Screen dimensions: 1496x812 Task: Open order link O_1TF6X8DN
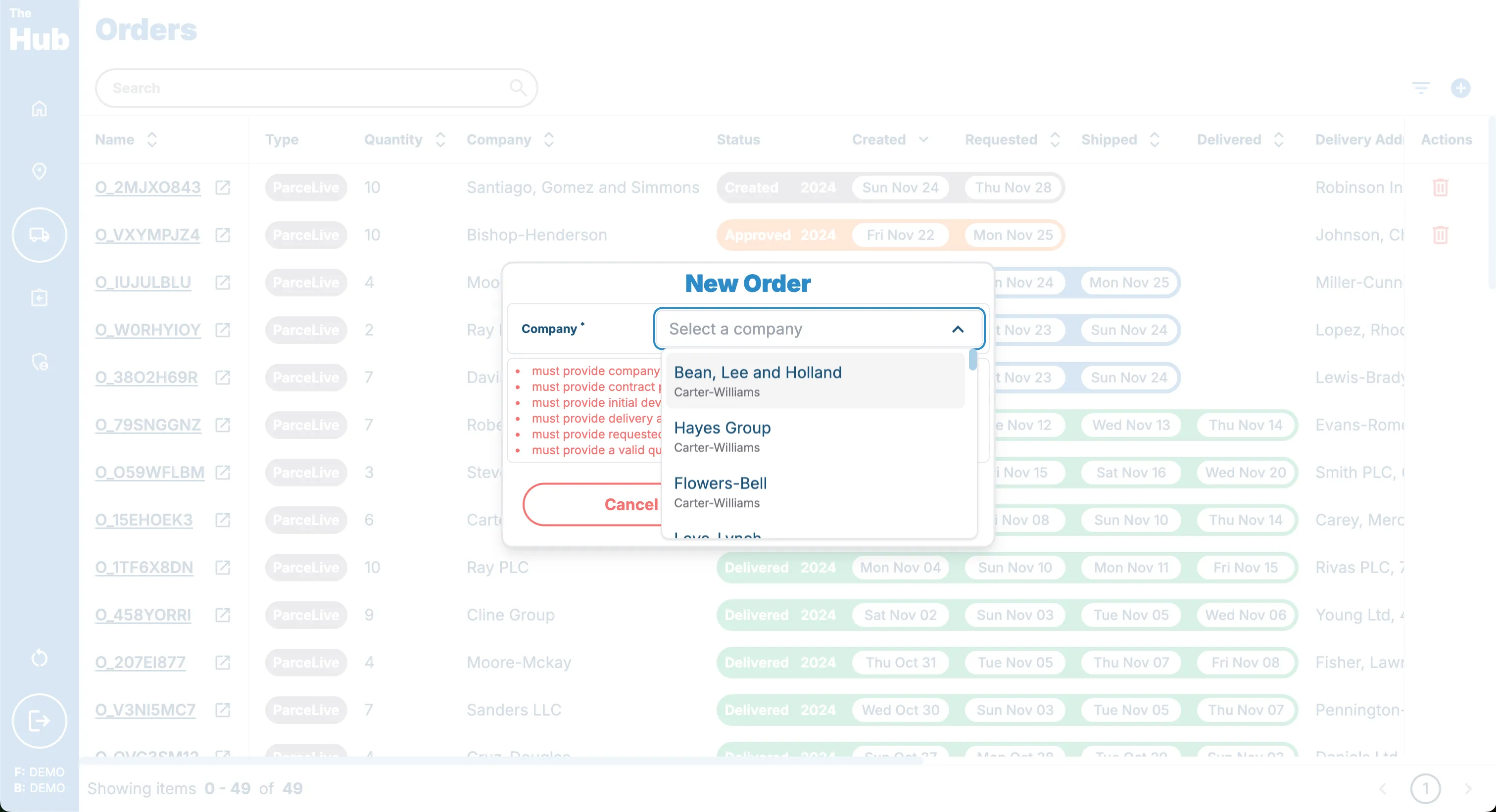pos(144,568)
